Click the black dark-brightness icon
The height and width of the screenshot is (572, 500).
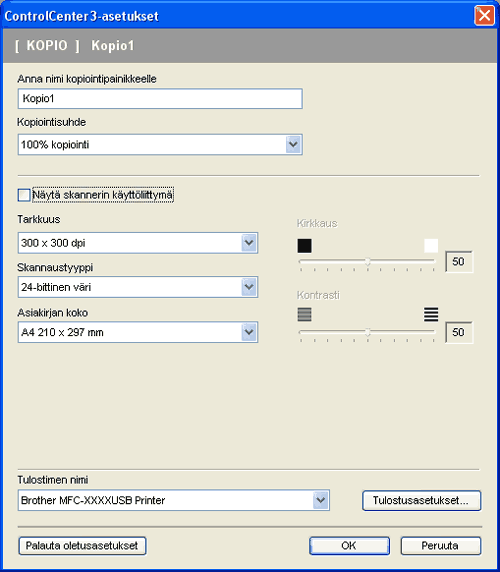click(304, 246)
